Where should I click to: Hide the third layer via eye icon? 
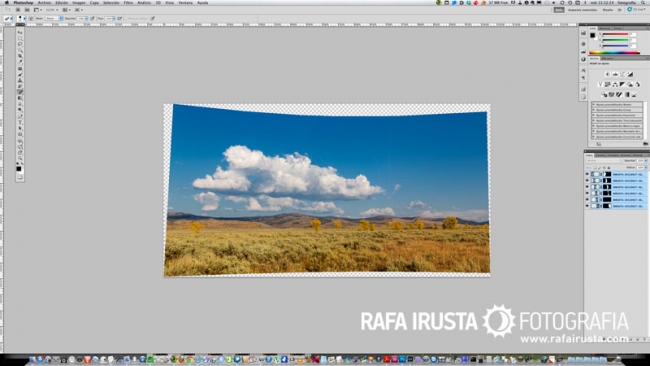click(x=587, y=187)
